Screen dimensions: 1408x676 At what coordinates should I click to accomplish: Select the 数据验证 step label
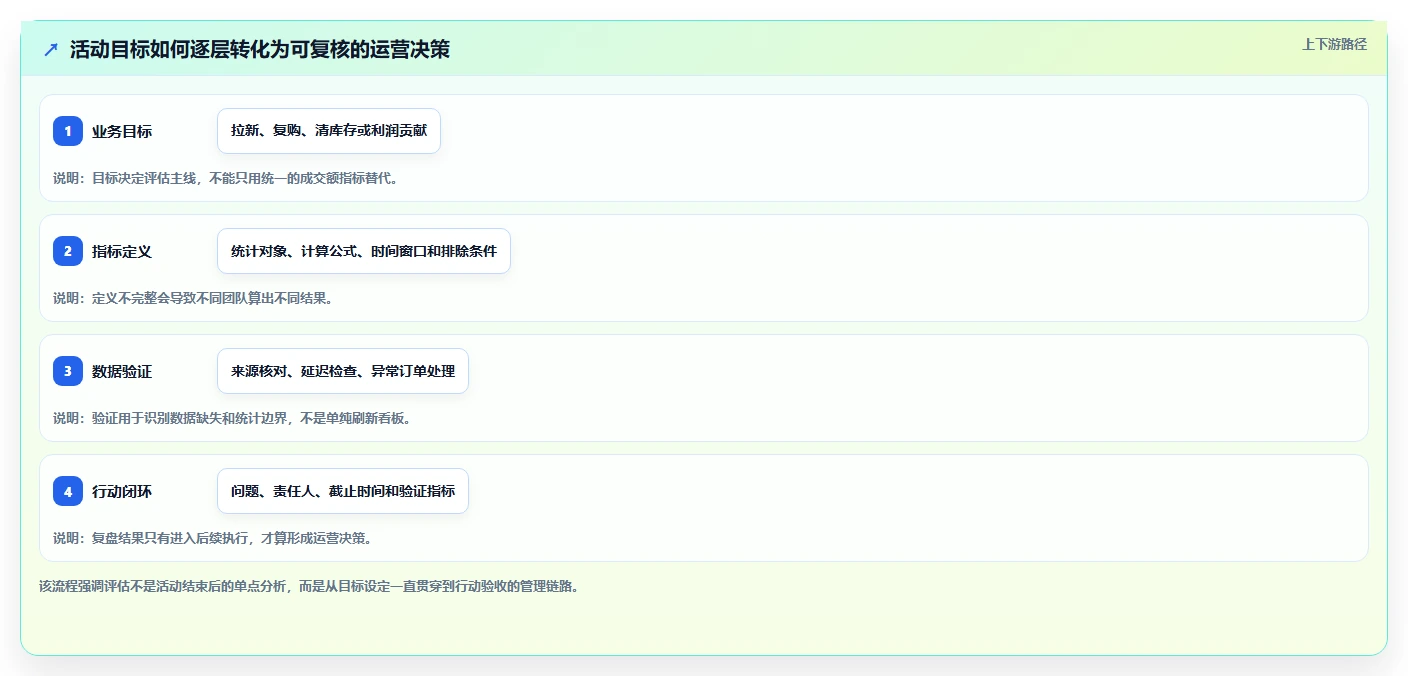coord(122,371)
